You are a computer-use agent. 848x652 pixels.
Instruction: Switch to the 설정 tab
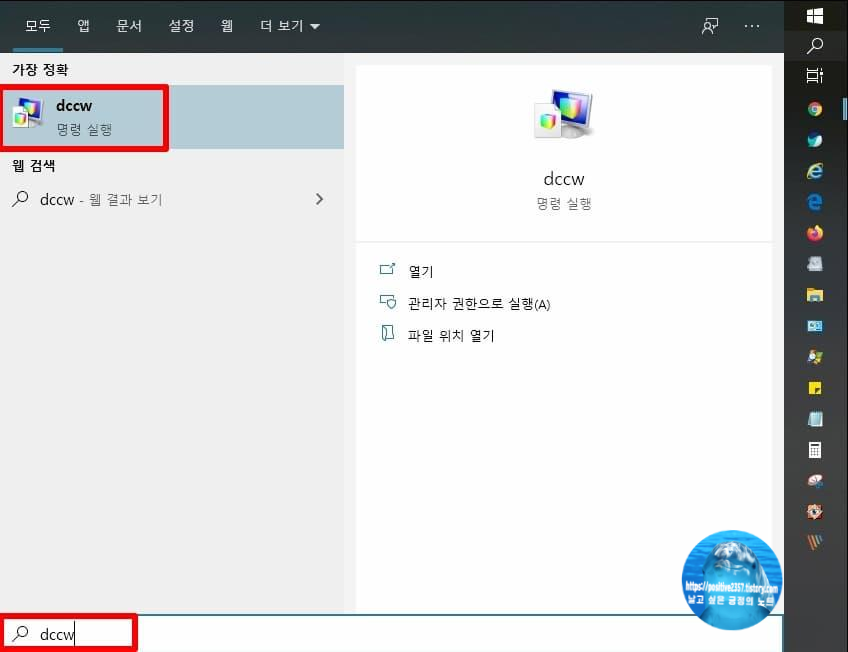click(181, 25)
